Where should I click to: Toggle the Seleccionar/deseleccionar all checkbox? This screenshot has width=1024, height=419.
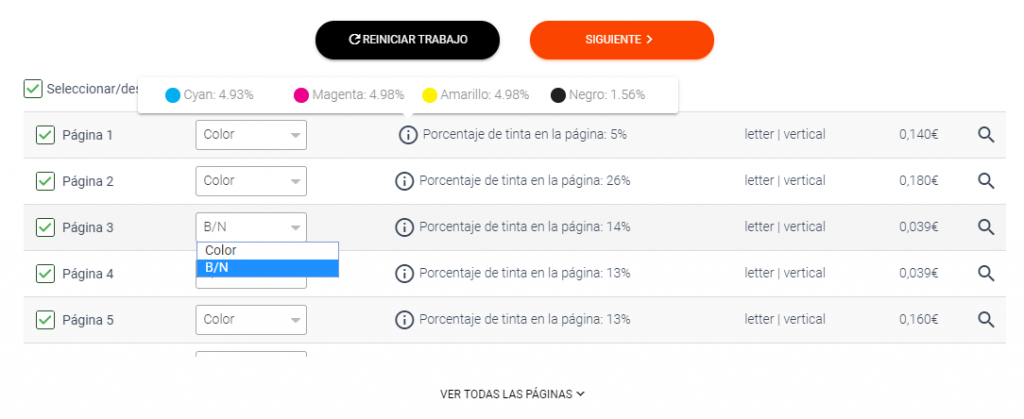click(x=33, y=89)
